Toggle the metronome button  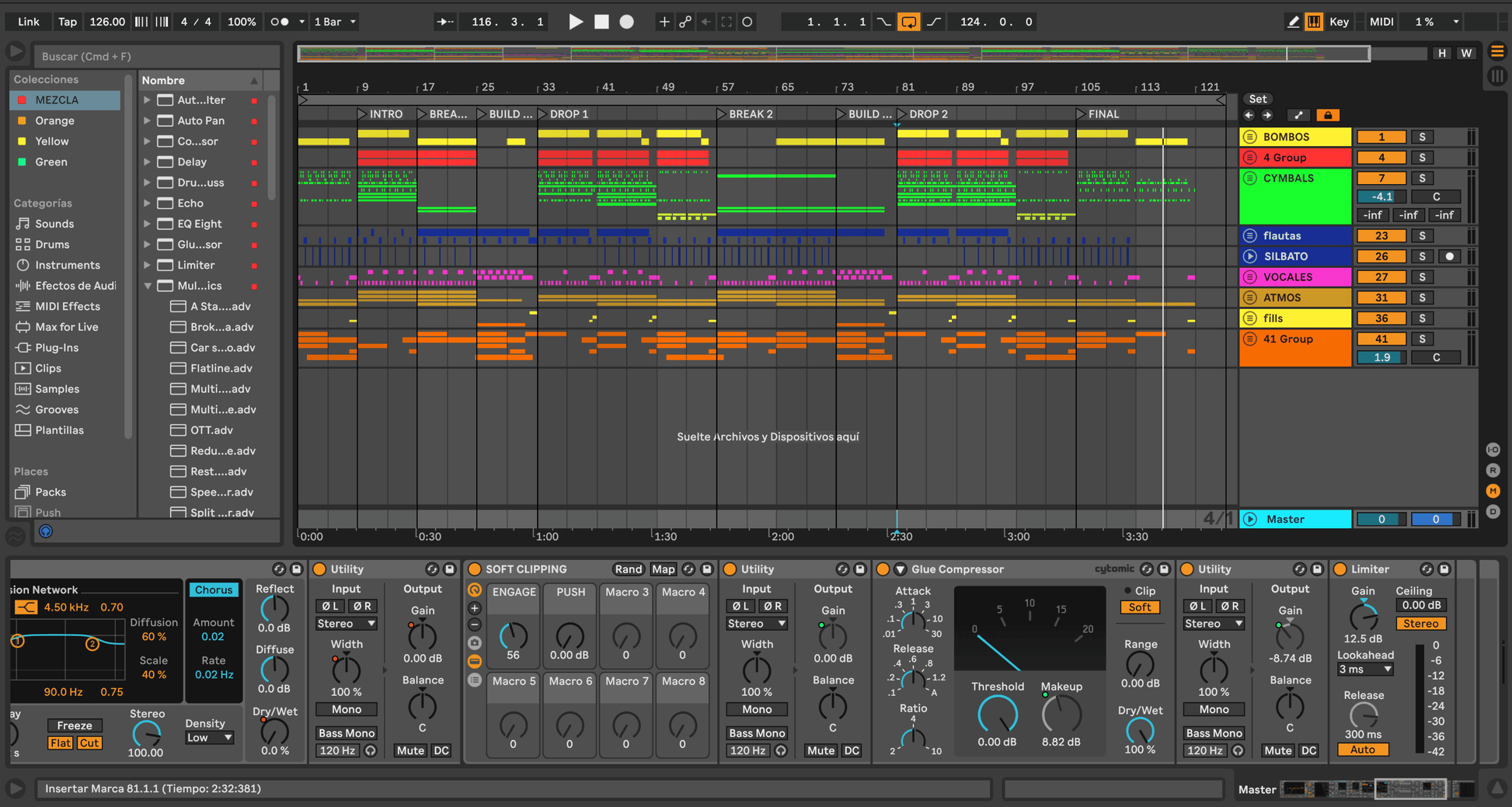[280, 22]
